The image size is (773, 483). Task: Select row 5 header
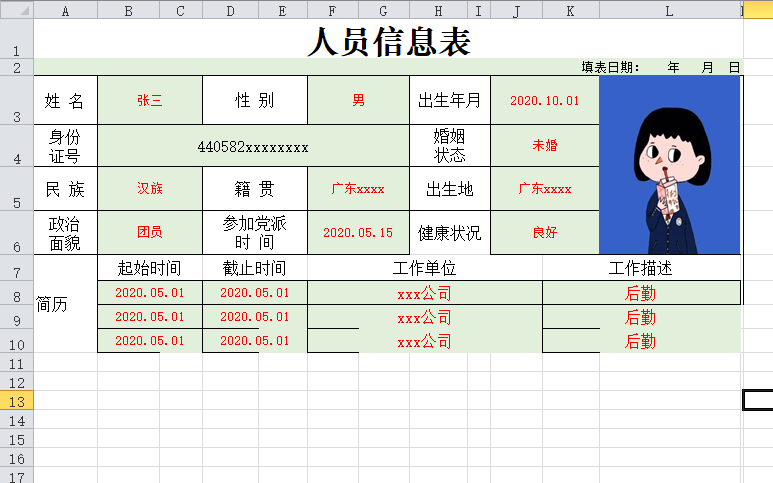tap(17, 189)
